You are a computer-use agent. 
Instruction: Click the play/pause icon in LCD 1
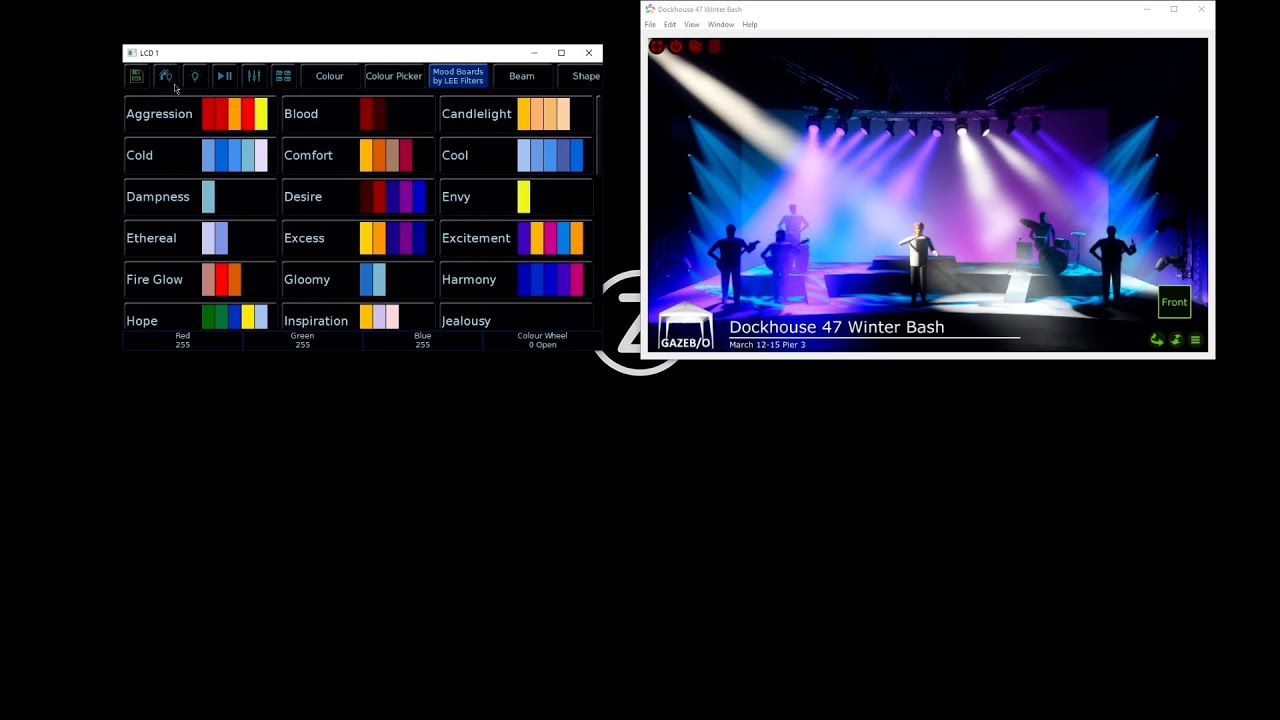coord(225,76)
